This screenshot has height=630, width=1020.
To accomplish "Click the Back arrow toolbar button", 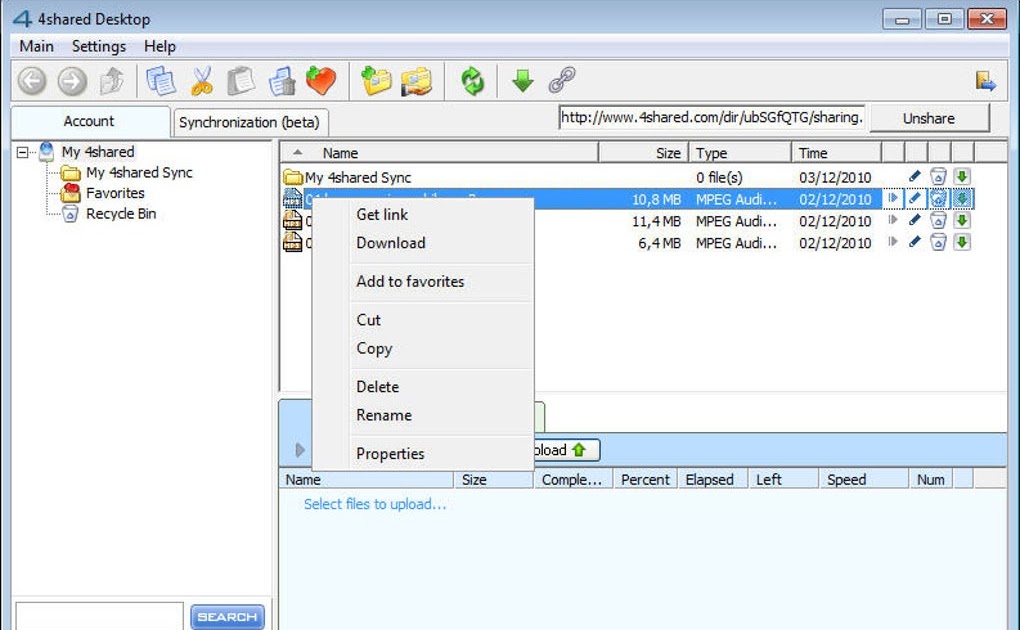I will [31, 81].
